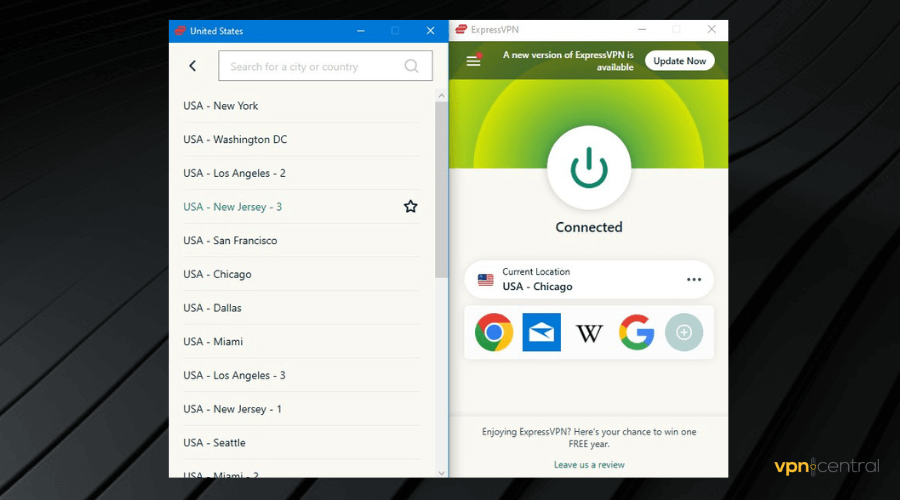Viewport: 900px width, 500px height.
Task: Click the location list scrollbar thumb
Action: tap(441, 190)
